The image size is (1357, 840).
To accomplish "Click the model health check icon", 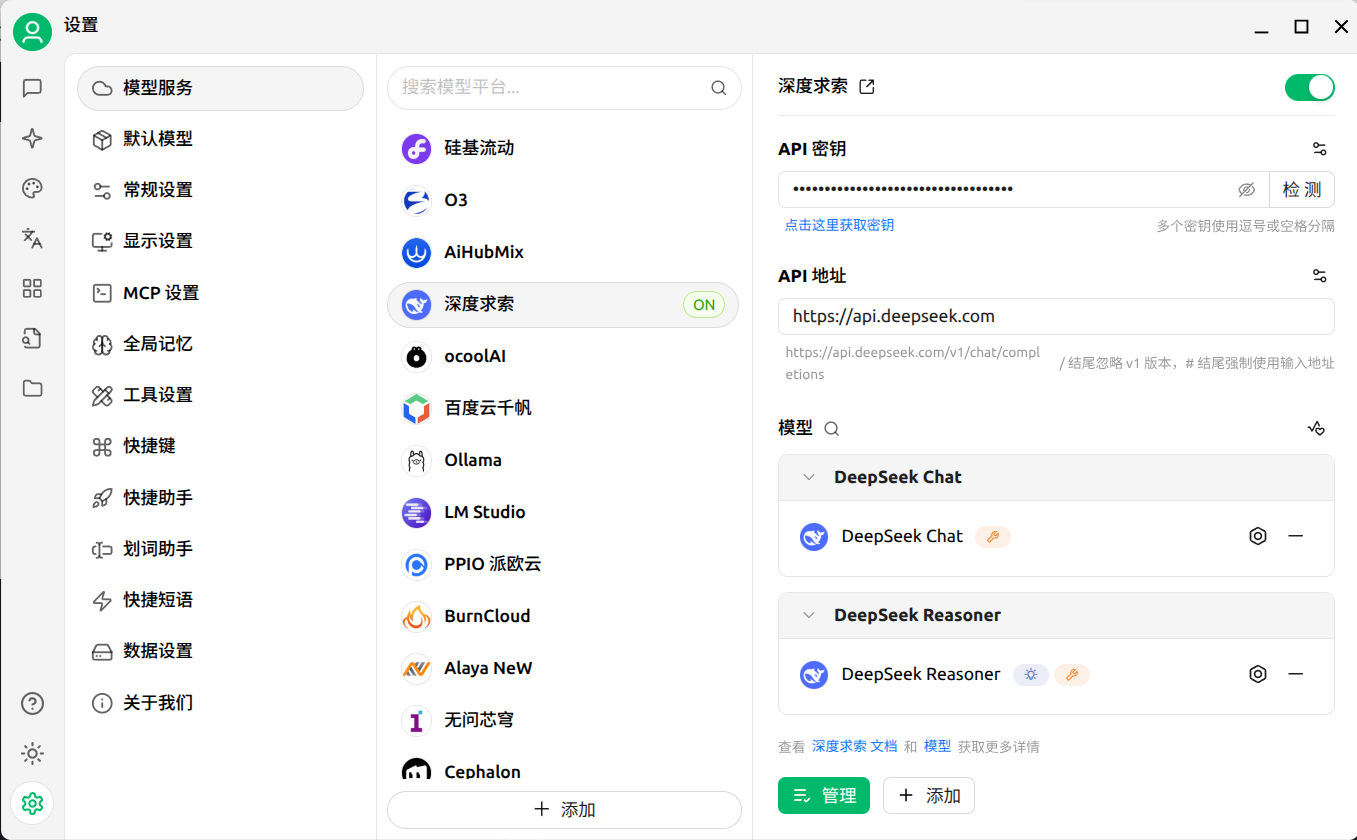I will (x=1316, y=428).
